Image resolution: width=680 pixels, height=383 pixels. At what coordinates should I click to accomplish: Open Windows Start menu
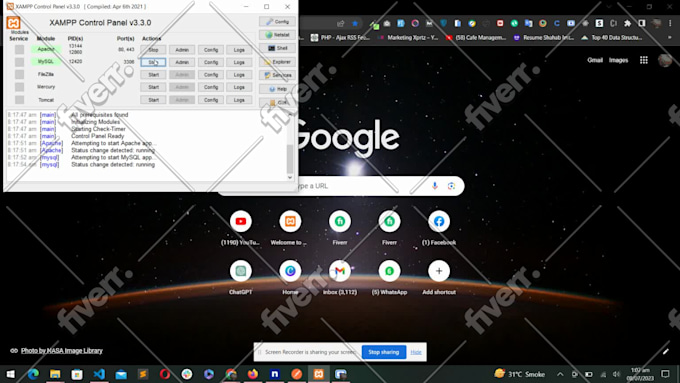point(10,374)
